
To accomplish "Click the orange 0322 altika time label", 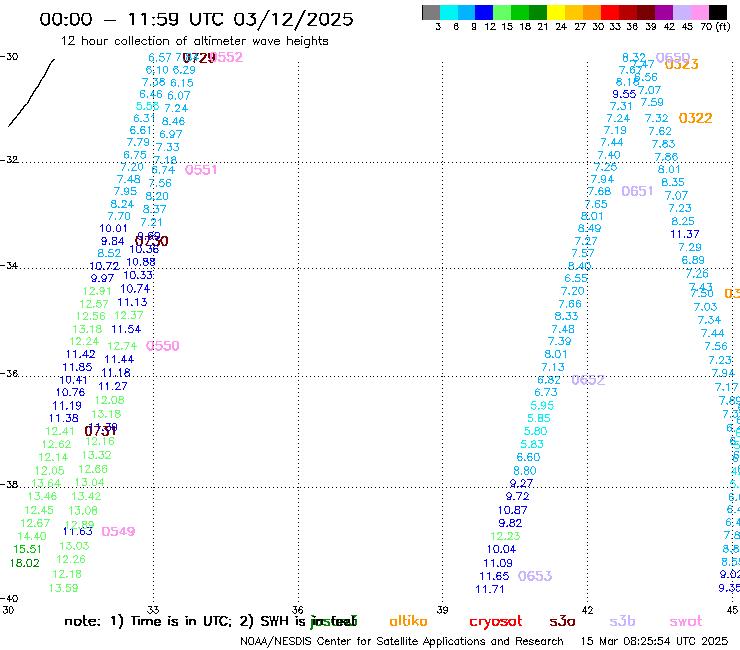I will [x=695, y=118].
